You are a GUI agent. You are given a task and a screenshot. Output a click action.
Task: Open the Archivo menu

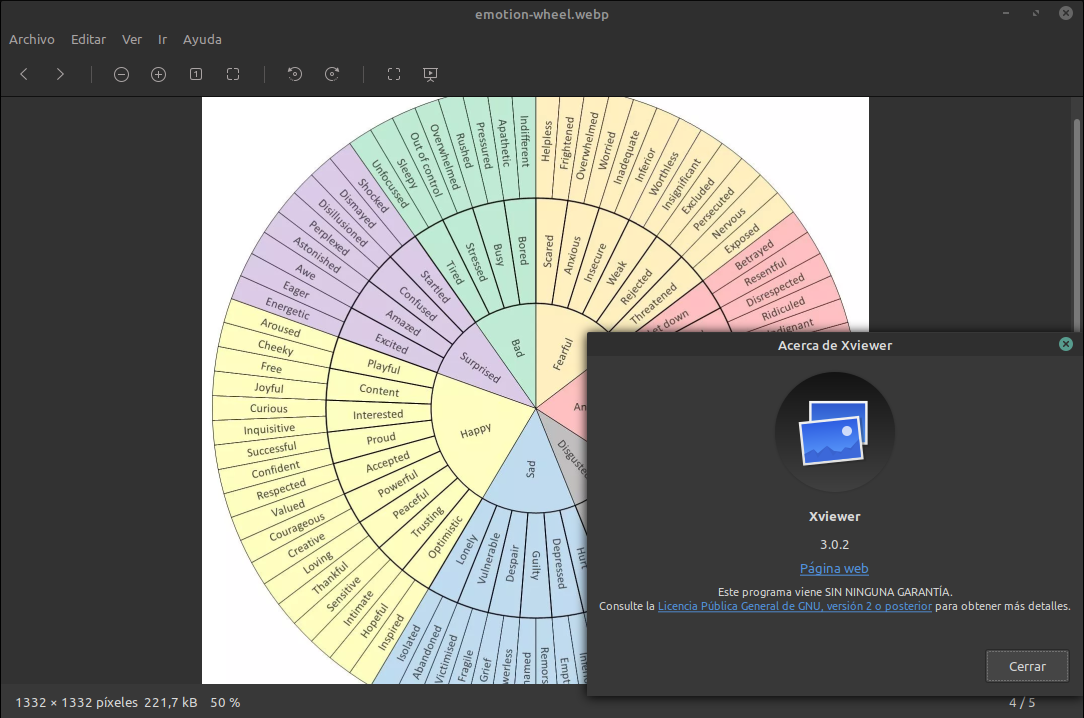[x=31, y=39]
